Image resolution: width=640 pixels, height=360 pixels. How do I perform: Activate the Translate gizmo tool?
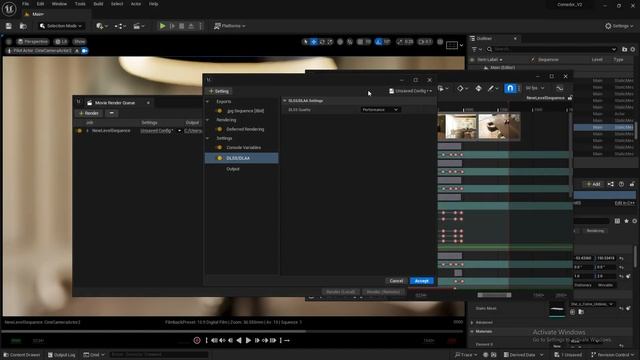(x=314, y=42)
